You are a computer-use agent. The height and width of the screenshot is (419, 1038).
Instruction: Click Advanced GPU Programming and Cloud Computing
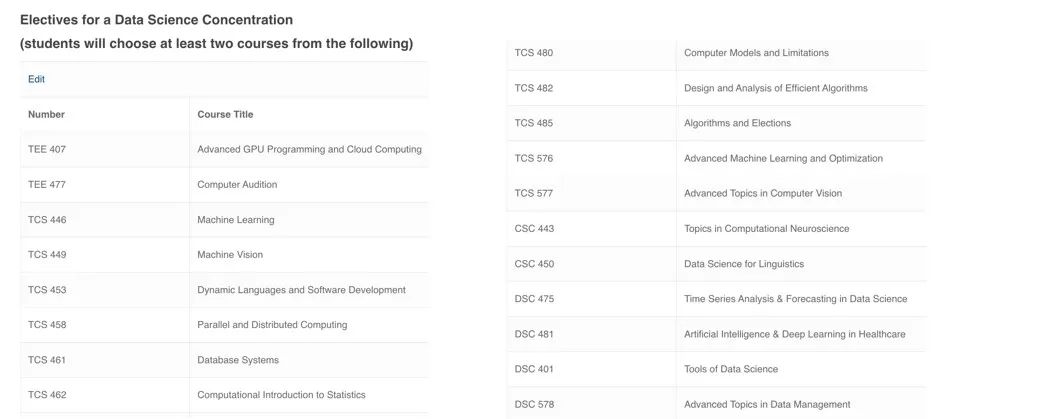point(309,149)
